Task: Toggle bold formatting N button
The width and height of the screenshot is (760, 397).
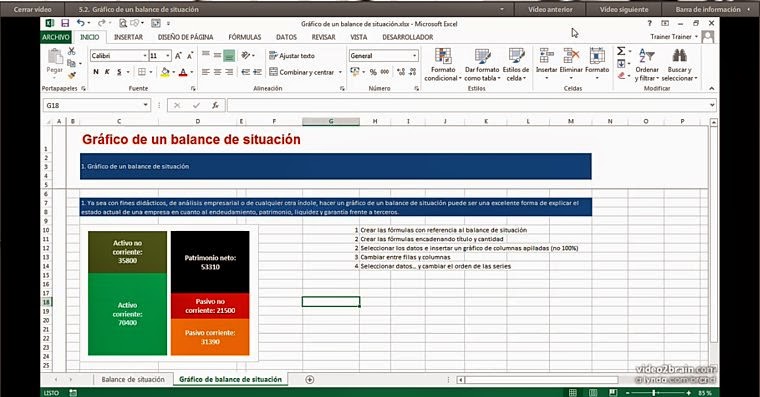Action: (95, 72)
